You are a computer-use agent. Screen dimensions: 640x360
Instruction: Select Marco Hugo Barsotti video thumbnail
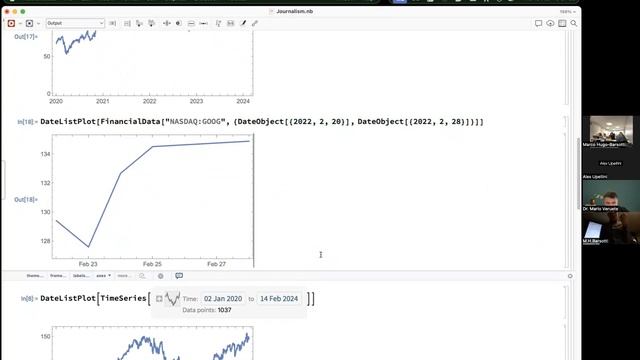click(611, 131)
